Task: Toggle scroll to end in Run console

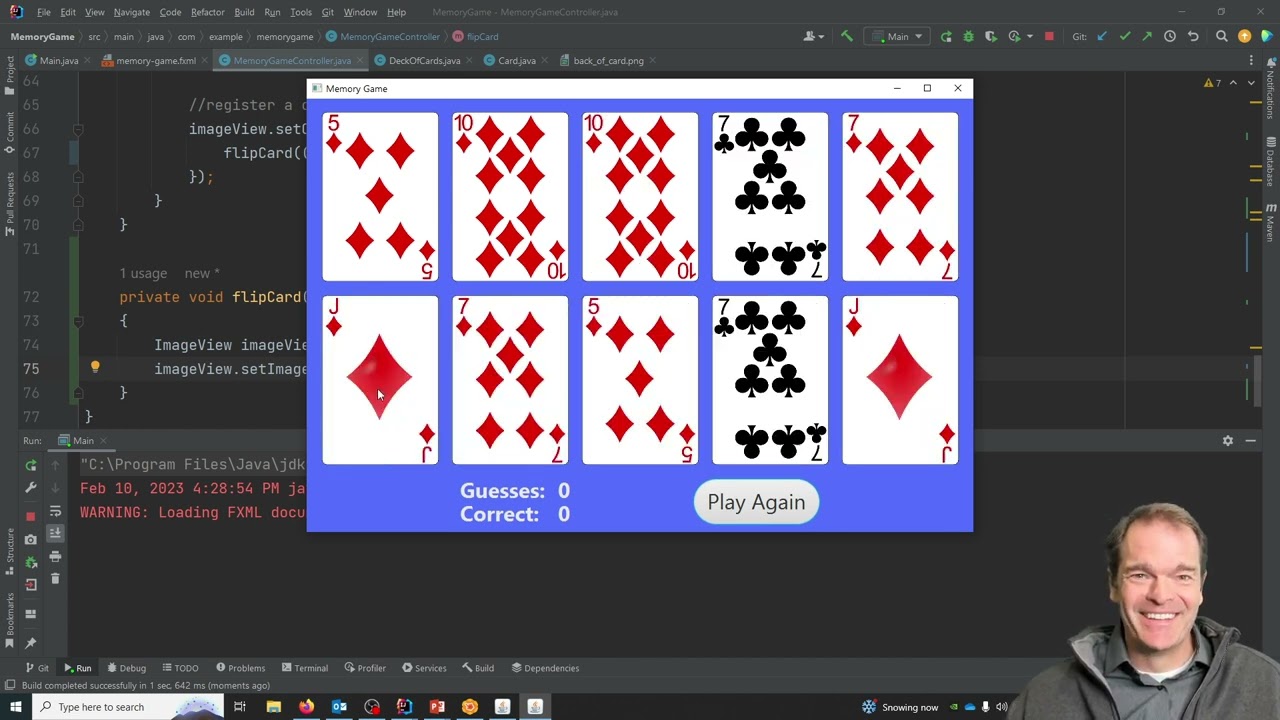Action: (x=55, y=534)
